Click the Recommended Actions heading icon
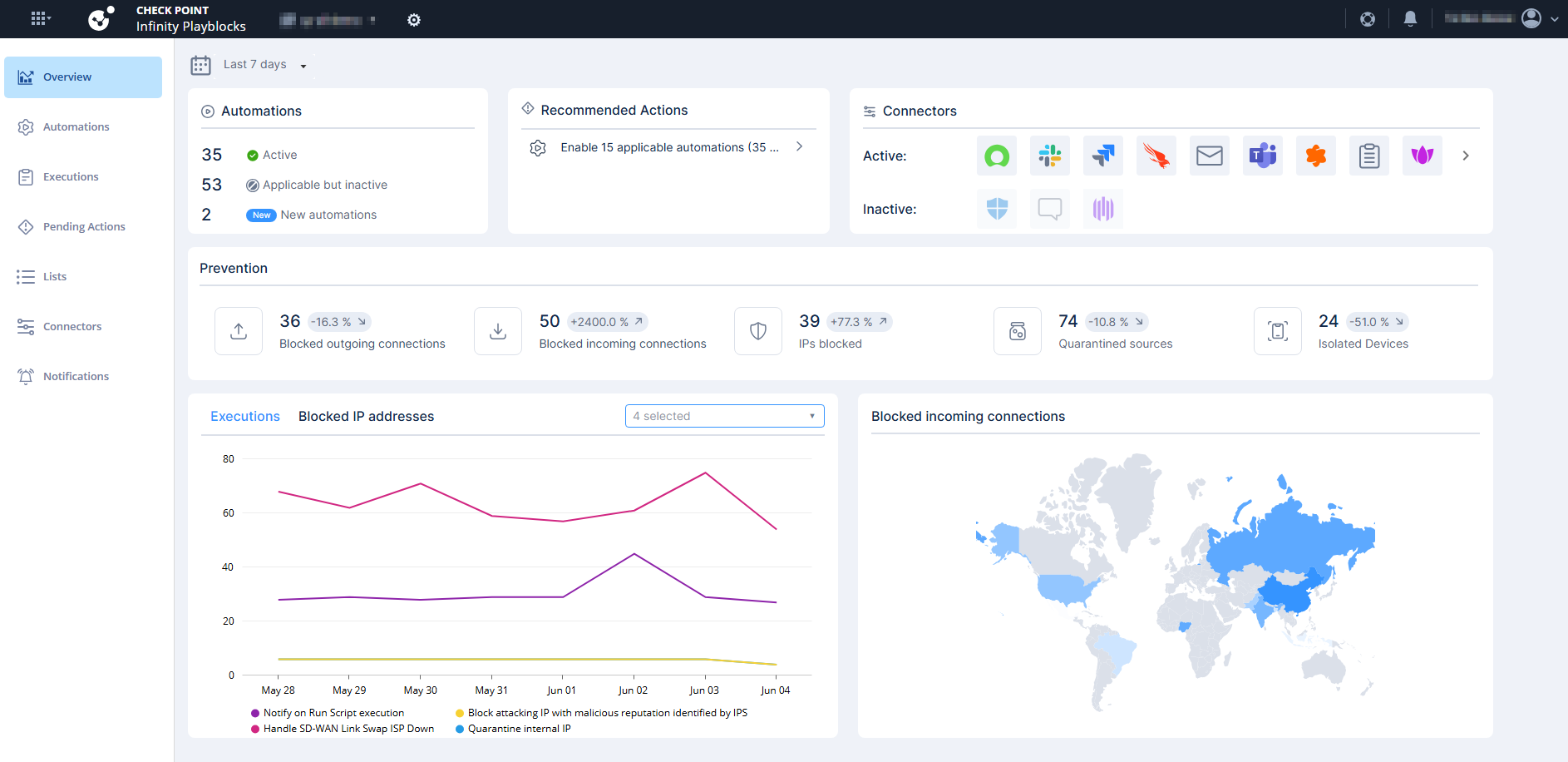Image resolution: width=1568 pixels, height=762 pixels. pyautogui.click(x=528, y=109)
